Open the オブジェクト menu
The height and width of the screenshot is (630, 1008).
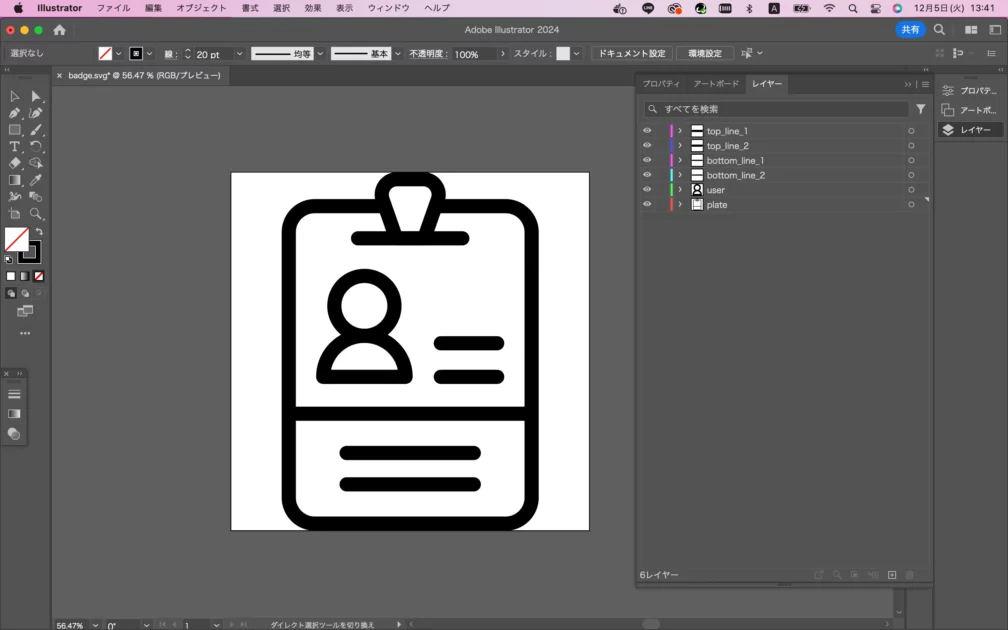[x=201, y=8]
